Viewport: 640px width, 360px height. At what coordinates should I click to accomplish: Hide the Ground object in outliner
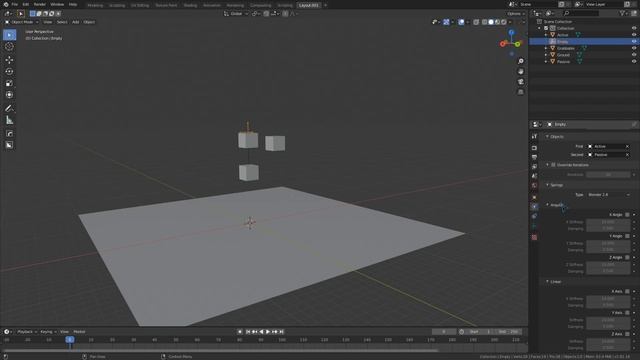(634, 55)
